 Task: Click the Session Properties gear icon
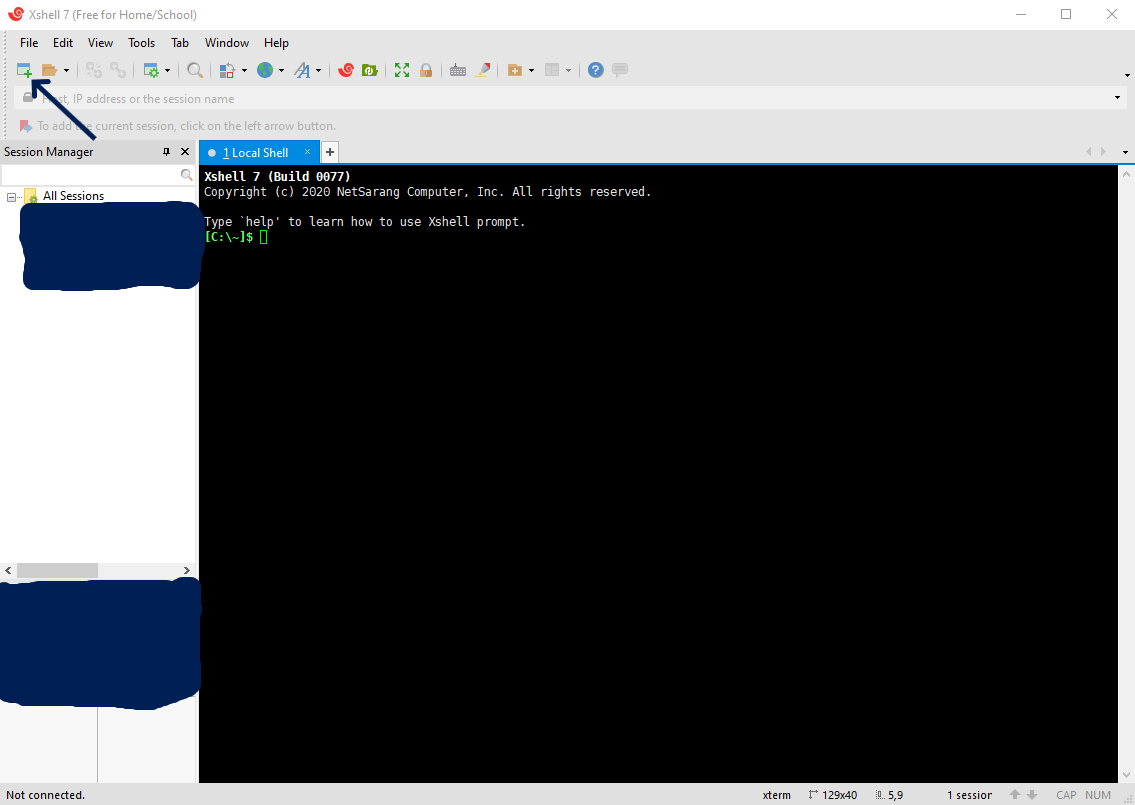click(x=151, y=70)
